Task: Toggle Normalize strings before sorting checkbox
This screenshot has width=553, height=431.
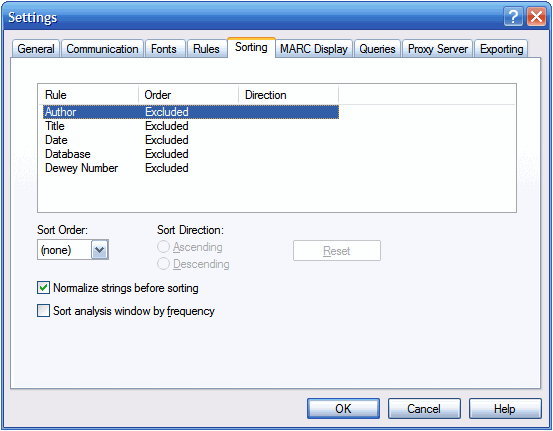Action: [x=43, y=288]
